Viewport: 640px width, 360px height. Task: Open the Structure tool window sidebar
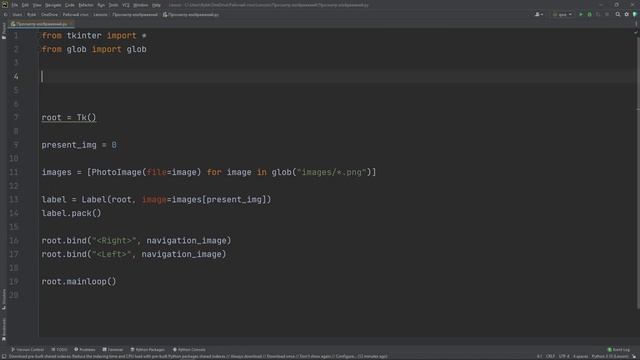[4, 299]
